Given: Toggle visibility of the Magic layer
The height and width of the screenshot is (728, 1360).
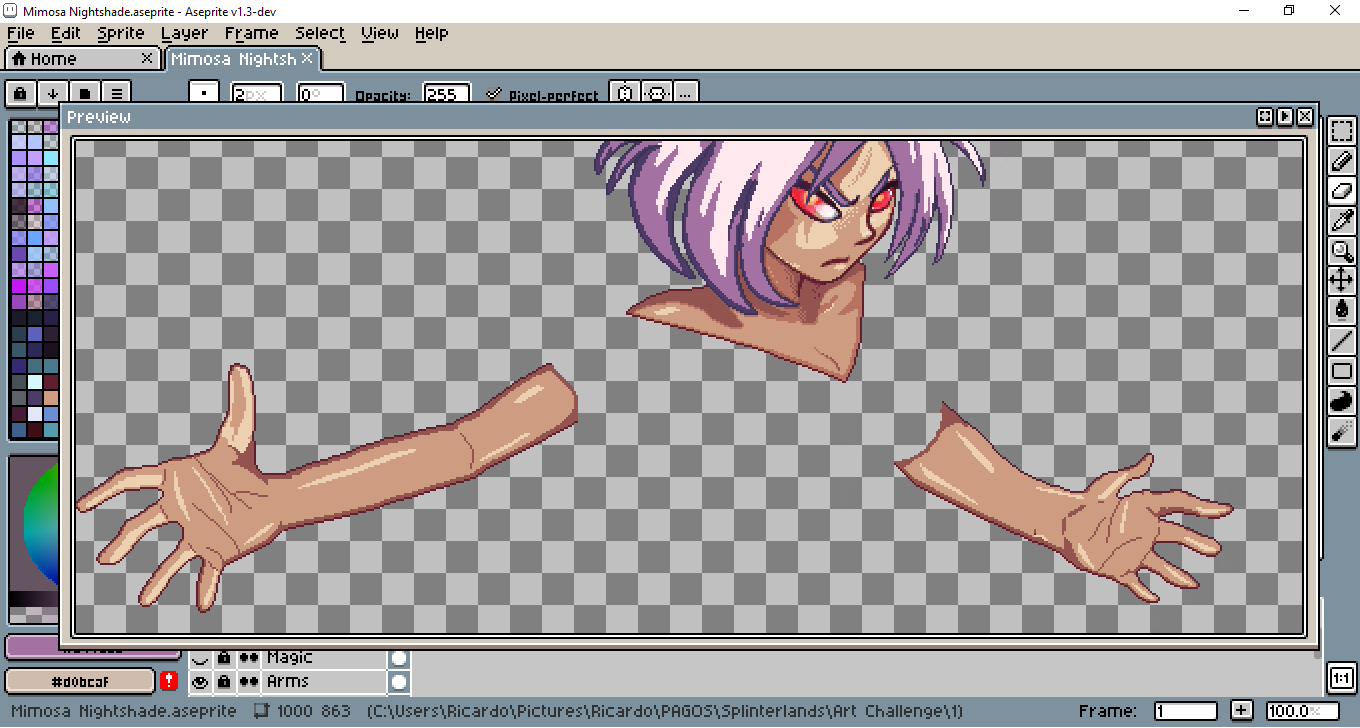Looking at the screenshot, I should 200,658.
